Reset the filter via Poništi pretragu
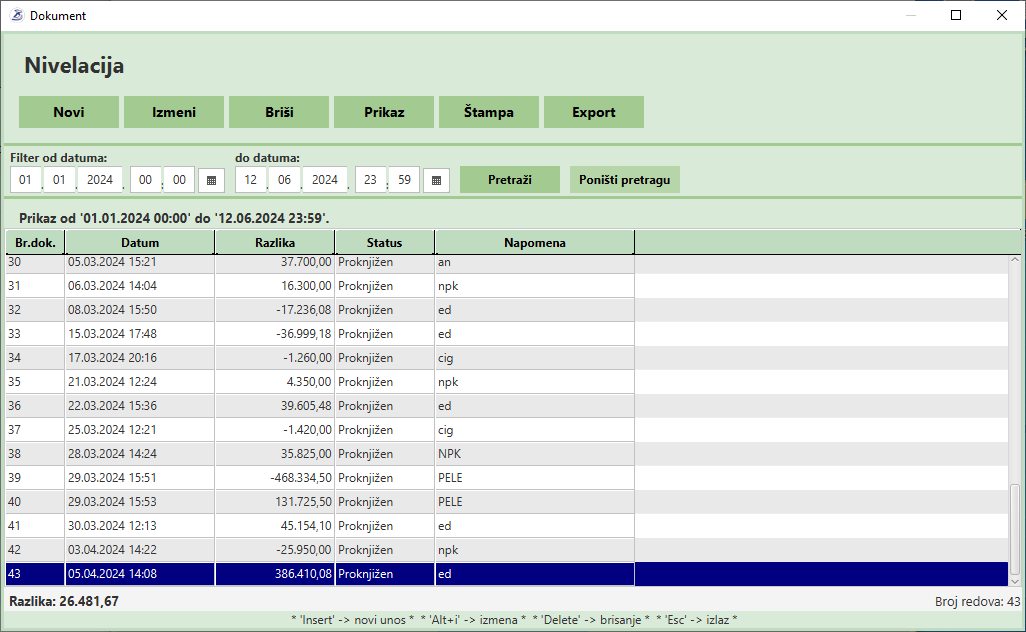Screen dimensions: 1026x632 pos(625,180)
